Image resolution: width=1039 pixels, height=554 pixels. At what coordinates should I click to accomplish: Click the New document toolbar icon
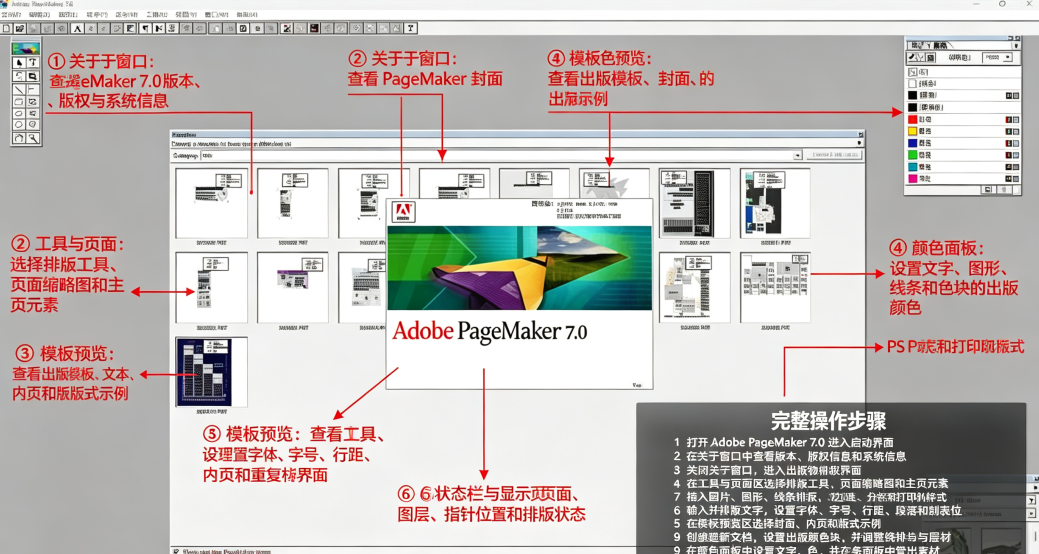7,28
